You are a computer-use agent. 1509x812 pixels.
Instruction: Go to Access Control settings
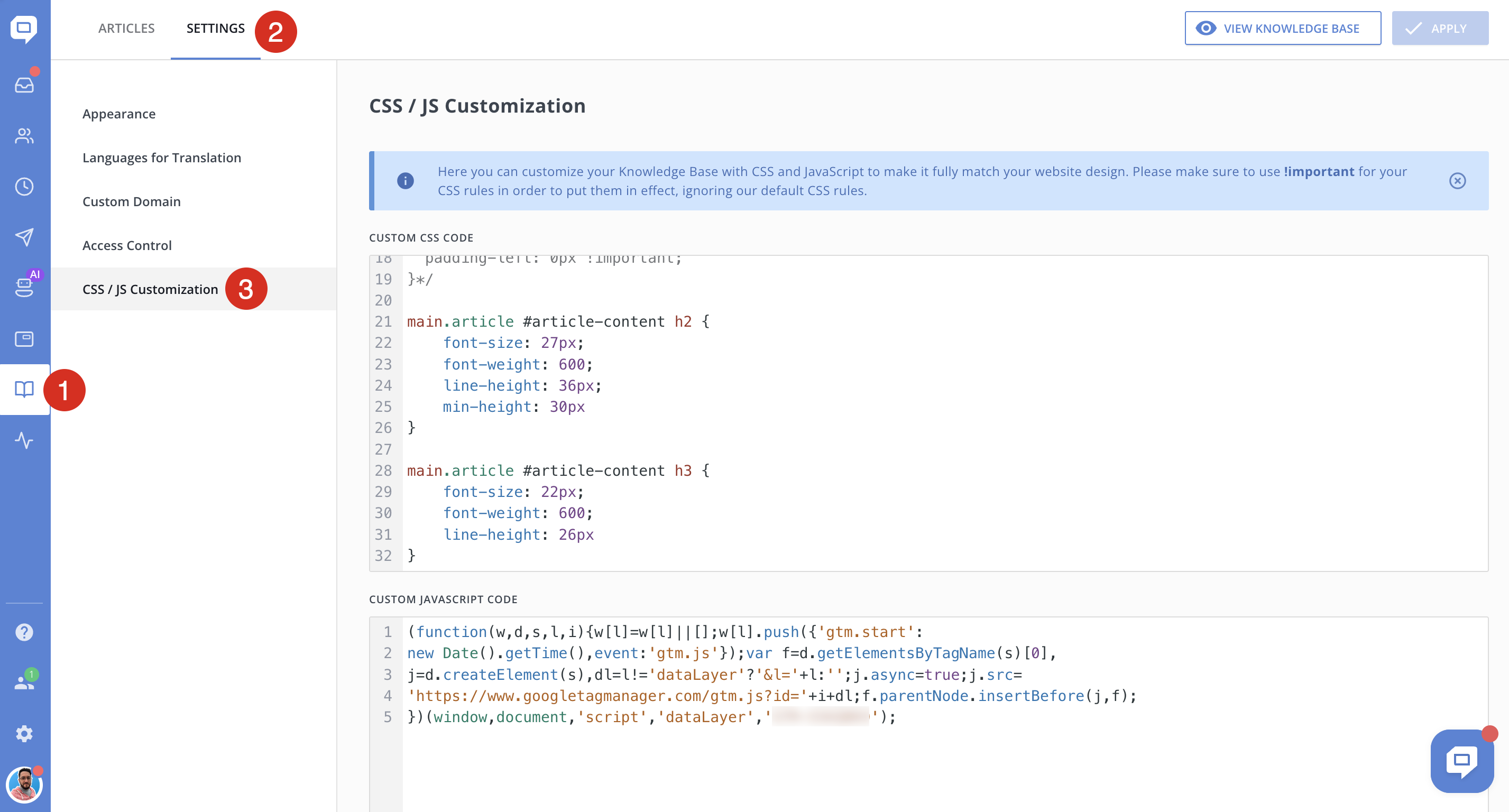(x=127, y=245)
